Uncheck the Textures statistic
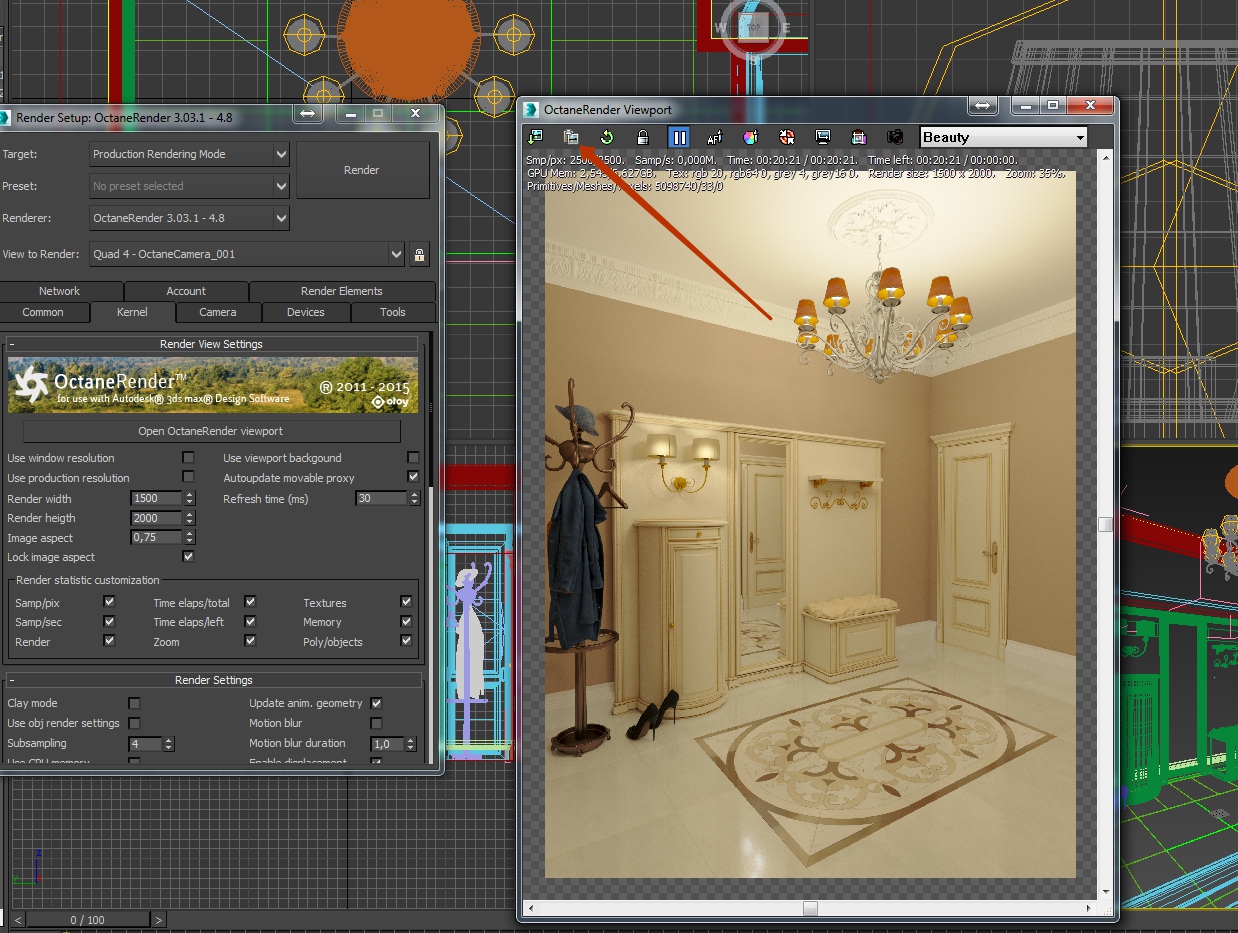Image resolution: width=1238 pixels, height=933 pixels. 406,602
